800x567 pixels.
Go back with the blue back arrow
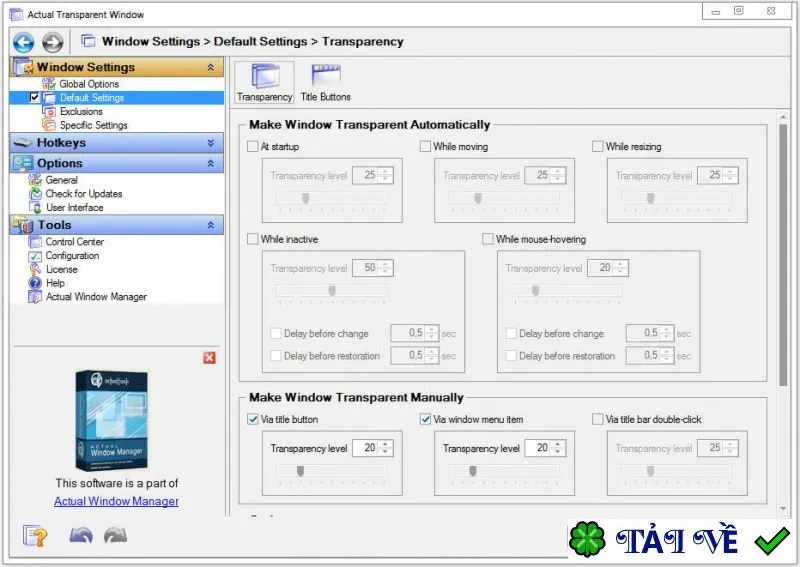(23, 42)
